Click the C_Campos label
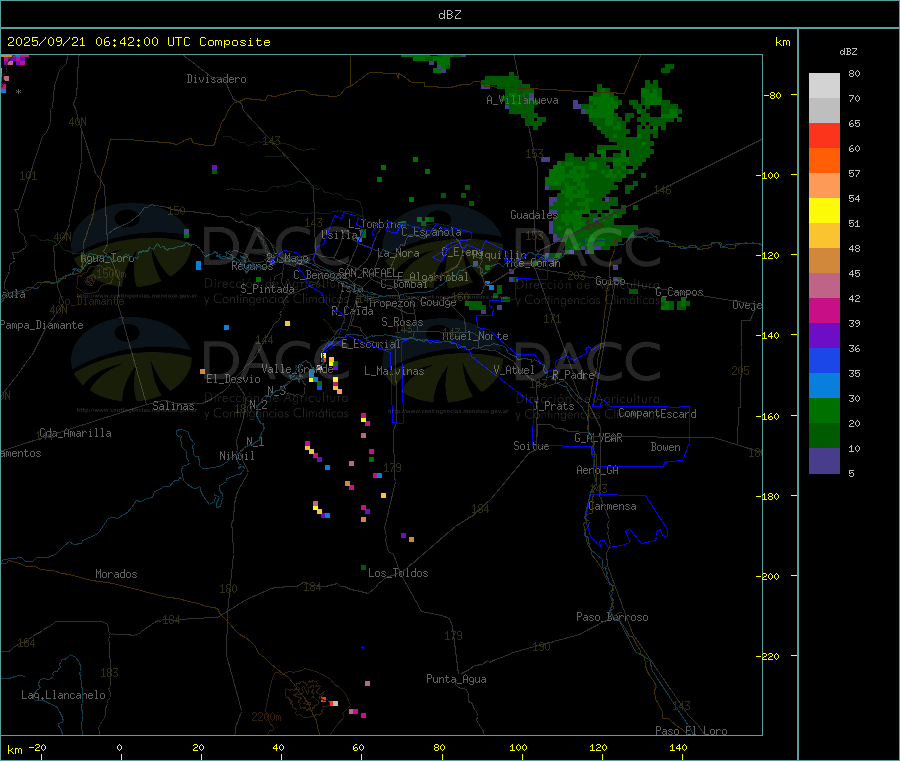The height and width of the screenshot is (761, 900). [679, 292]
